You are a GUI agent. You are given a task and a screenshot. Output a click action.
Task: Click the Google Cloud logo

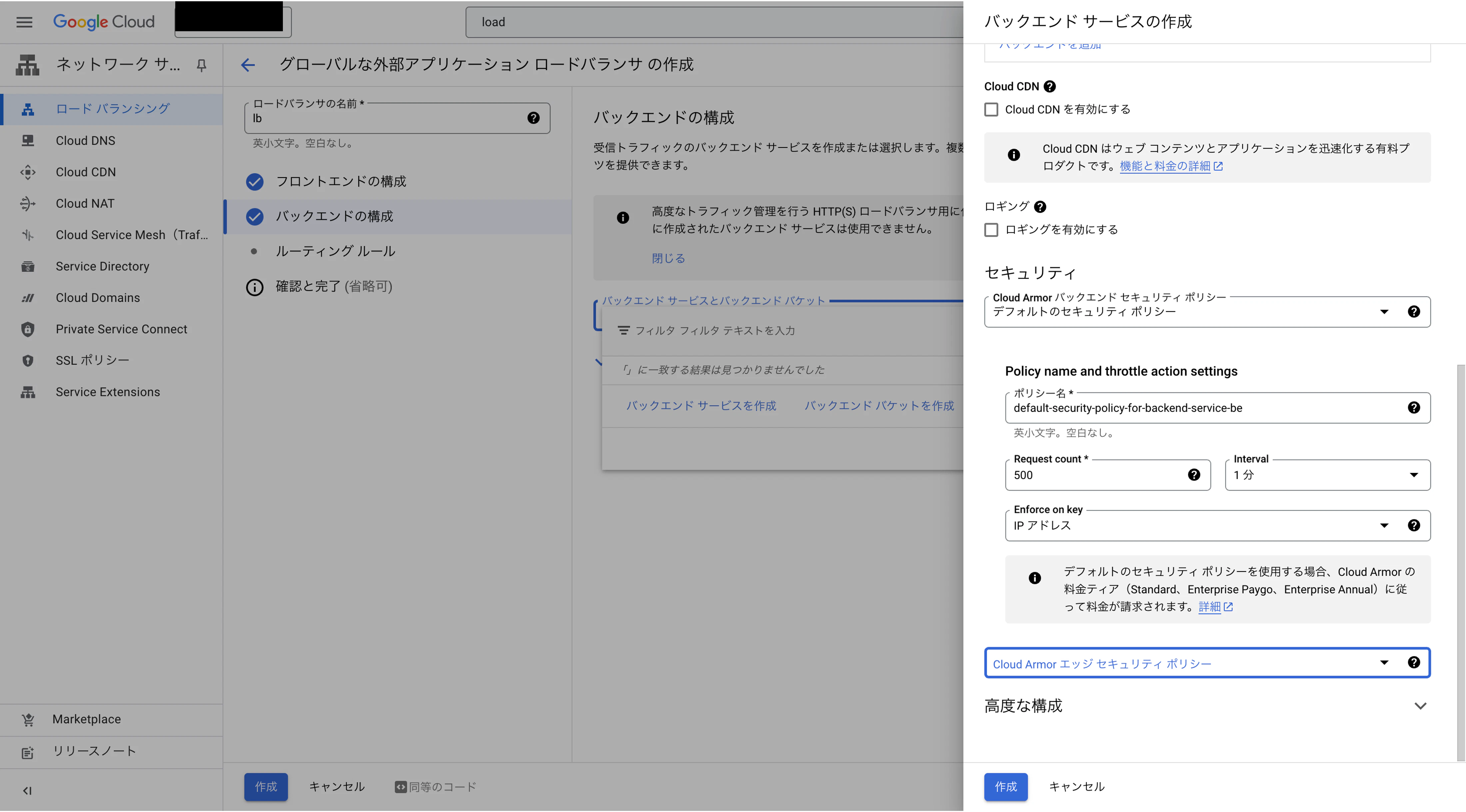(104, 22)
